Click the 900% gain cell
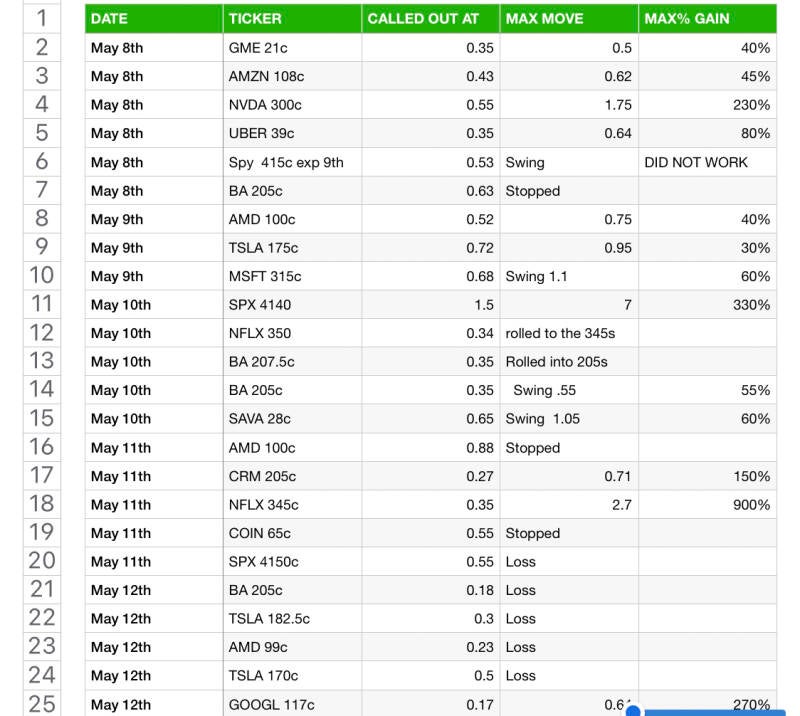Screen dimensions: 800x716 point(707,505)
